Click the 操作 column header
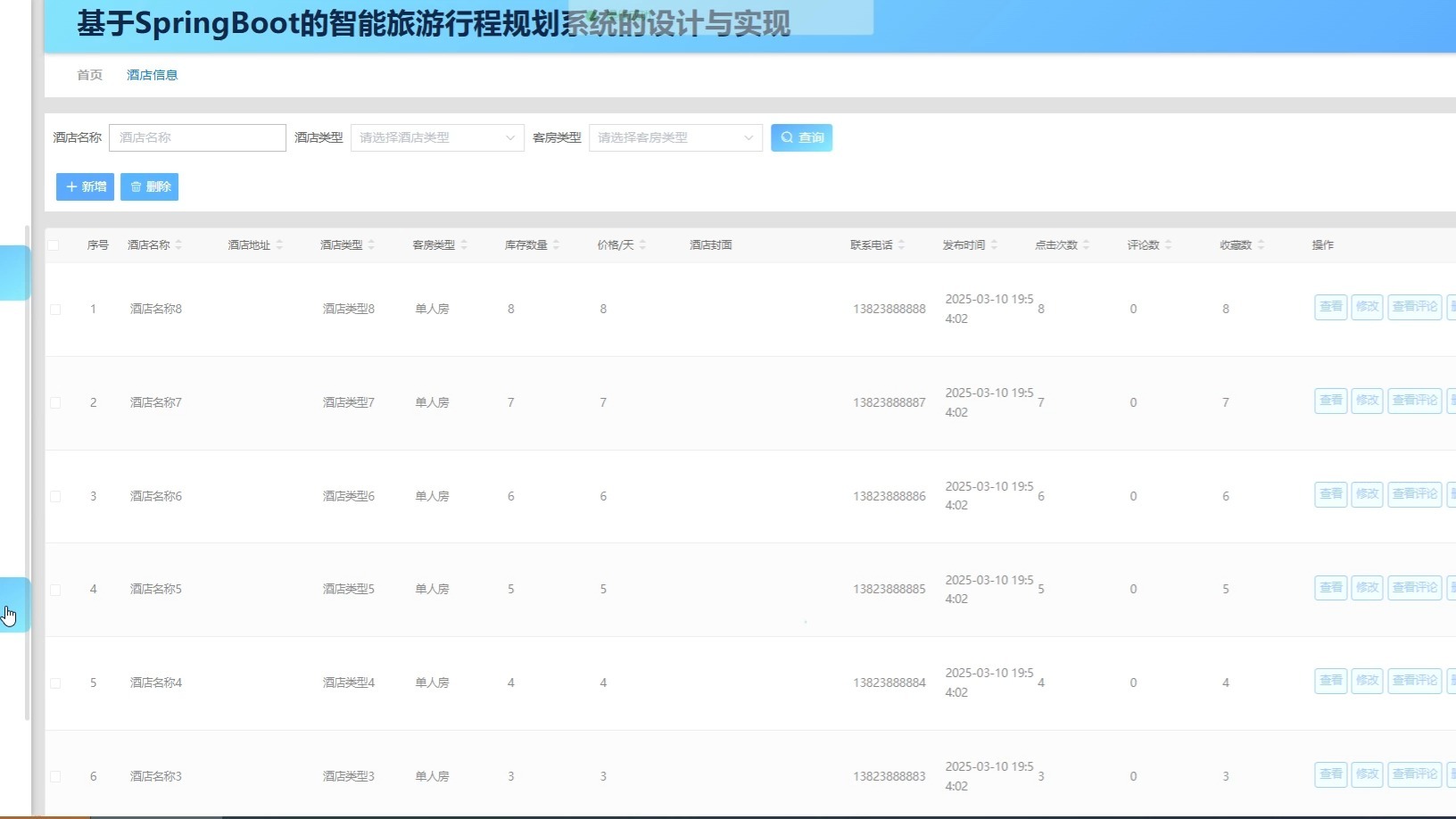The height and width of the screenshot is (819, 1456). click(x=1322, y=245)
